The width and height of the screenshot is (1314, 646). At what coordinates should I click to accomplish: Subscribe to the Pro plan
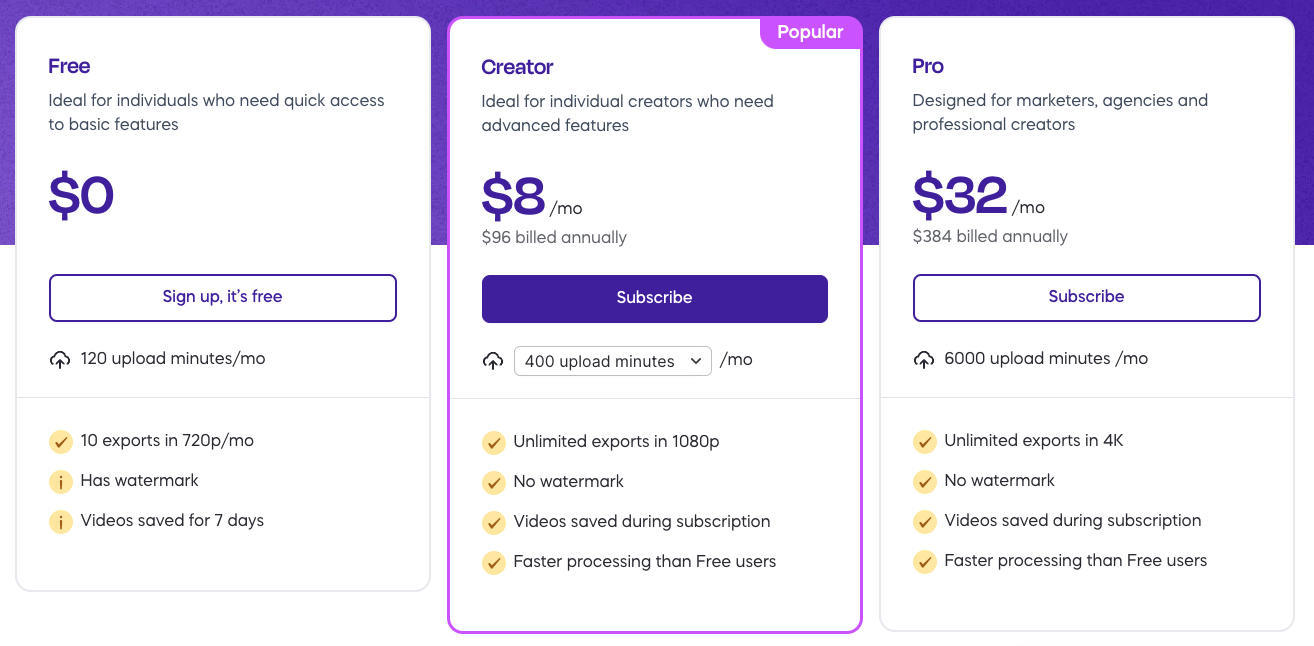[x=1086, y=297]
